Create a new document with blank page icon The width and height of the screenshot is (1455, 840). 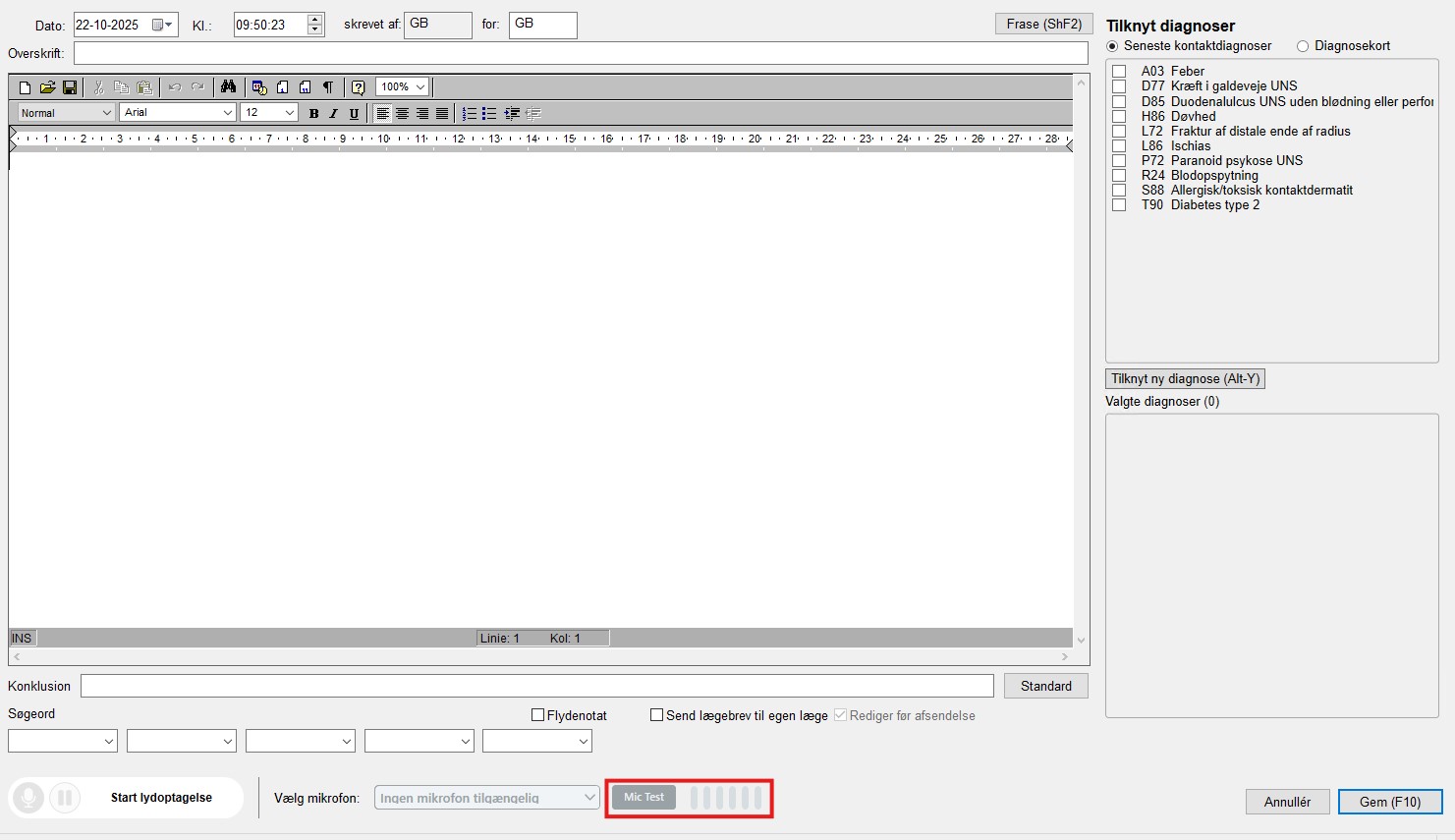coord(26,87)
